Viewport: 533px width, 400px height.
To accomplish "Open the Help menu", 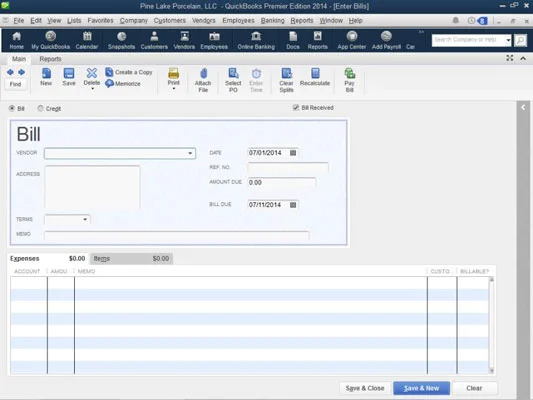I will 356,20.
